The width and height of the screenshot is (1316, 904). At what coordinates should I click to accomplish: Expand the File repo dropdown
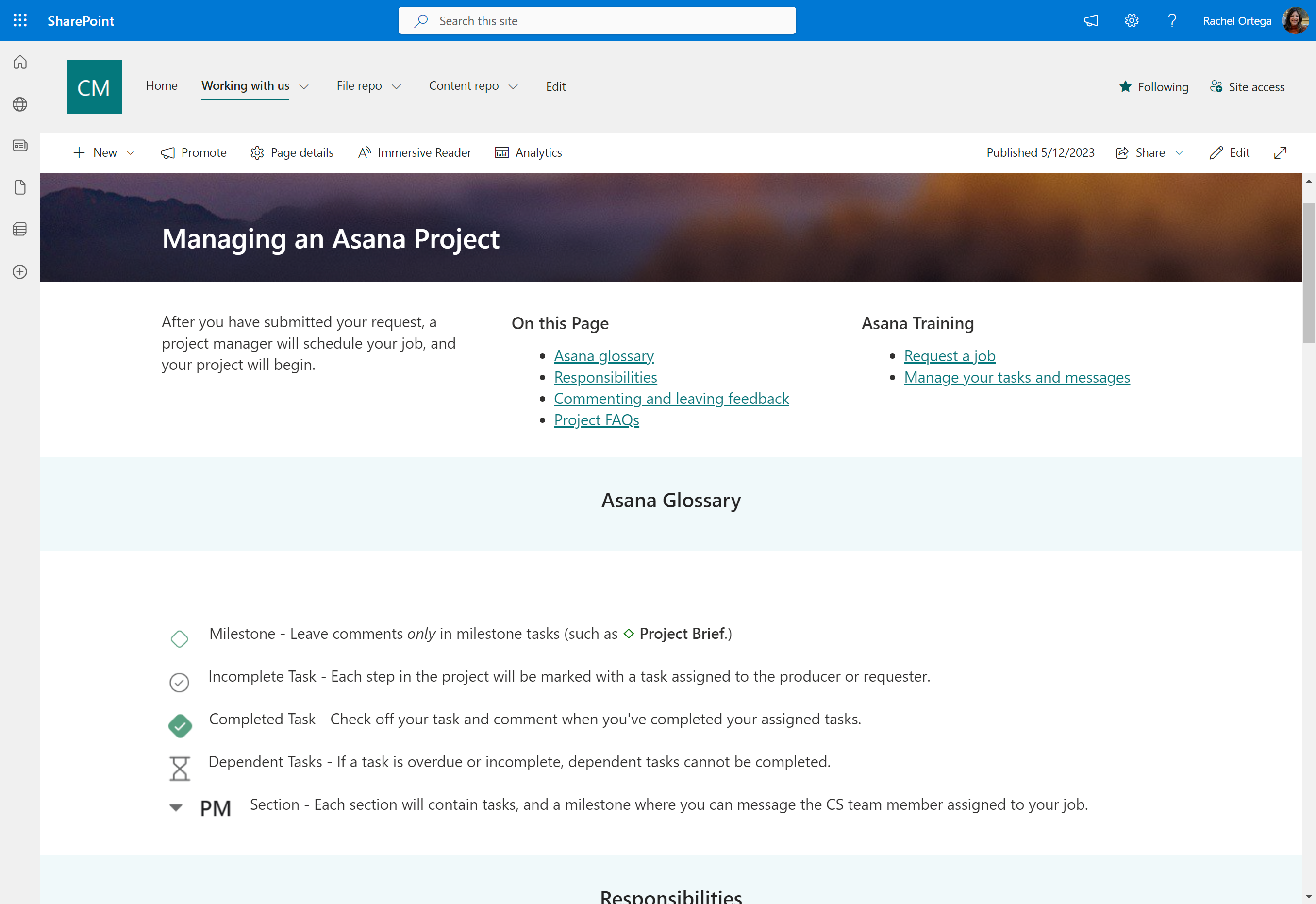tap(397, 86)
